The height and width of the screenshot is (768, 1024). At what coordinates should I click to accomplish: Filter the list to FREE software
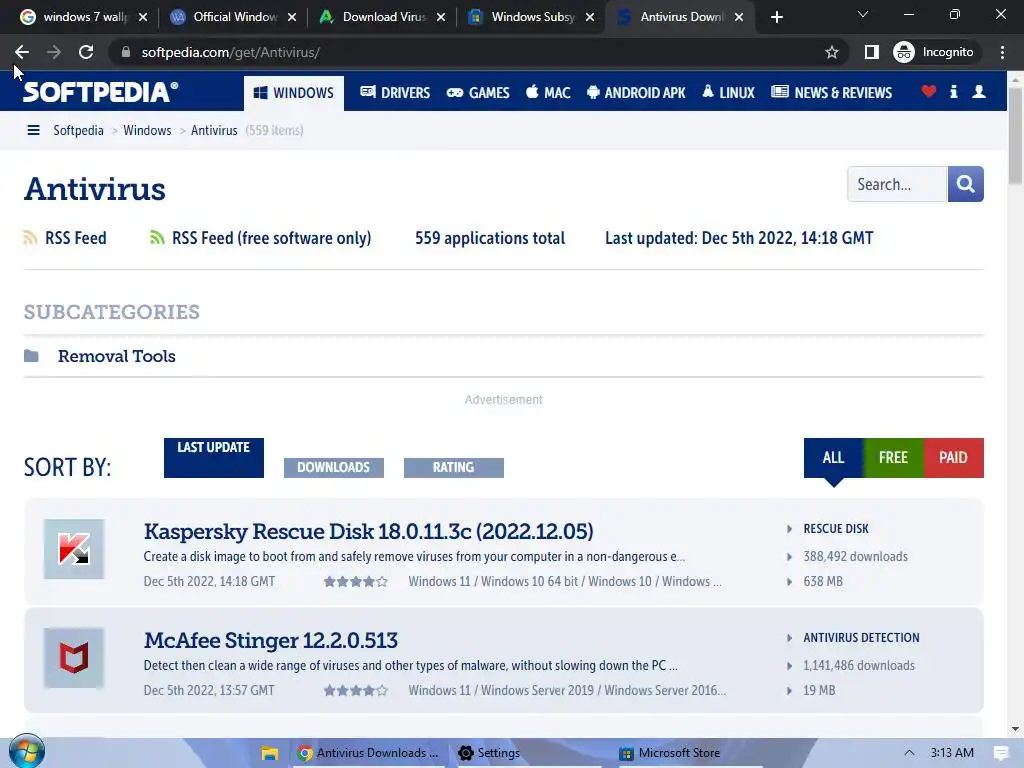[893, 458]
